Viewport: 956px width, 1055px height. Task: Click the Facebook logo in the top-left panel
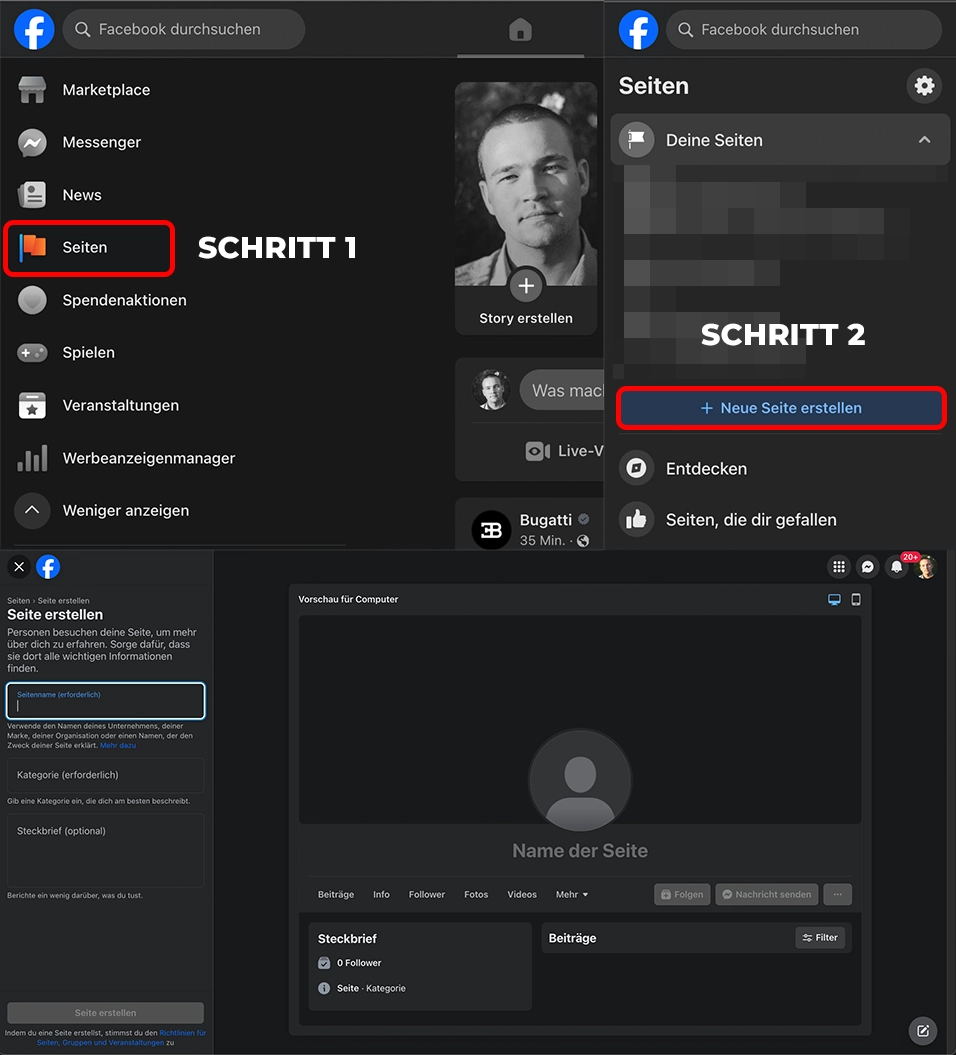click(x=34, y=30)
